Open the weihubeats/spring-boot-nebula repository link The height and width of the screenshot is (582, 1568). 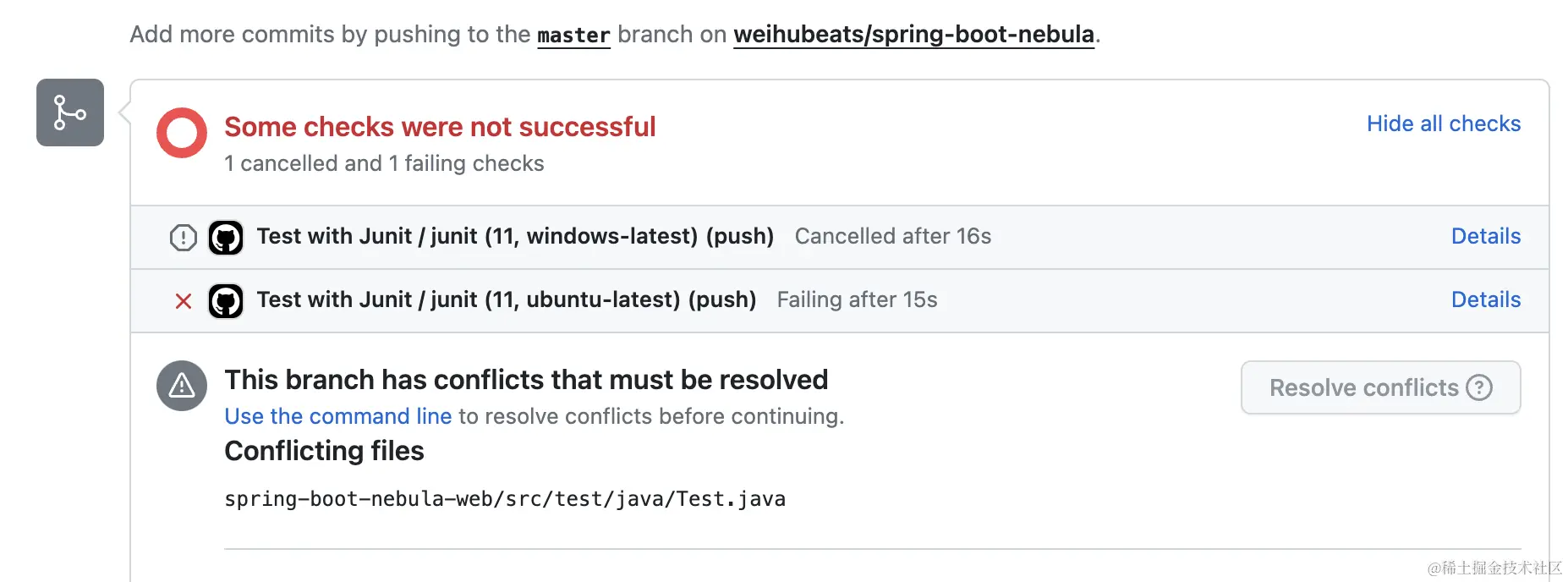pos(913,35)
